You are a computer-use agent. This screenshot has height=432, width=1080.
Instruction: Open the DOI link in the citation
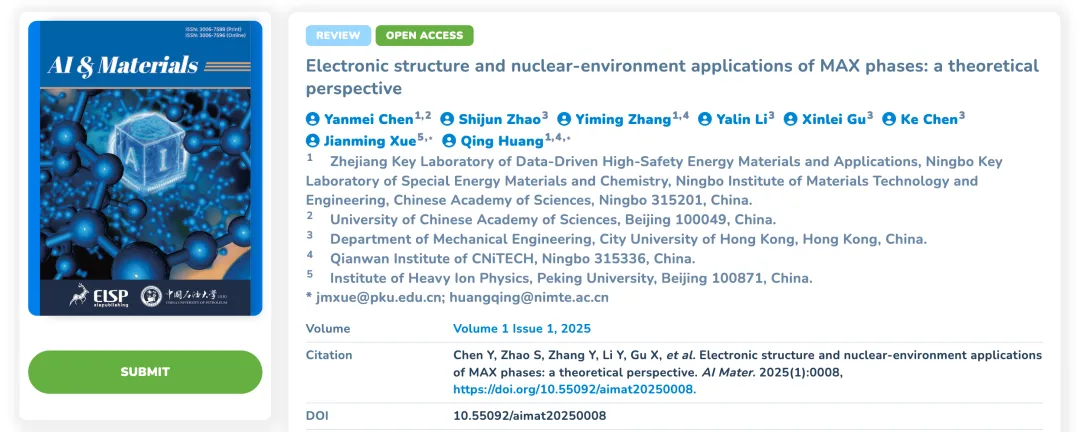tap(574, 389)
